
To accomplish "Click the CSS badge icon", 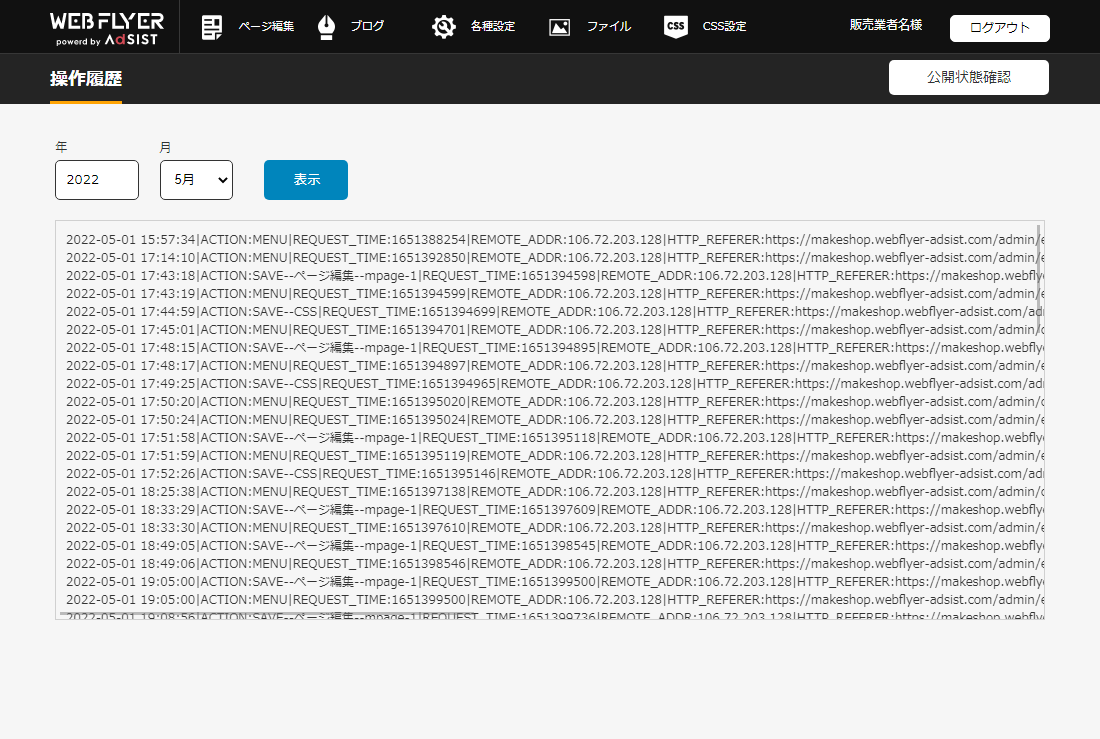I will (x=676, y=27).
